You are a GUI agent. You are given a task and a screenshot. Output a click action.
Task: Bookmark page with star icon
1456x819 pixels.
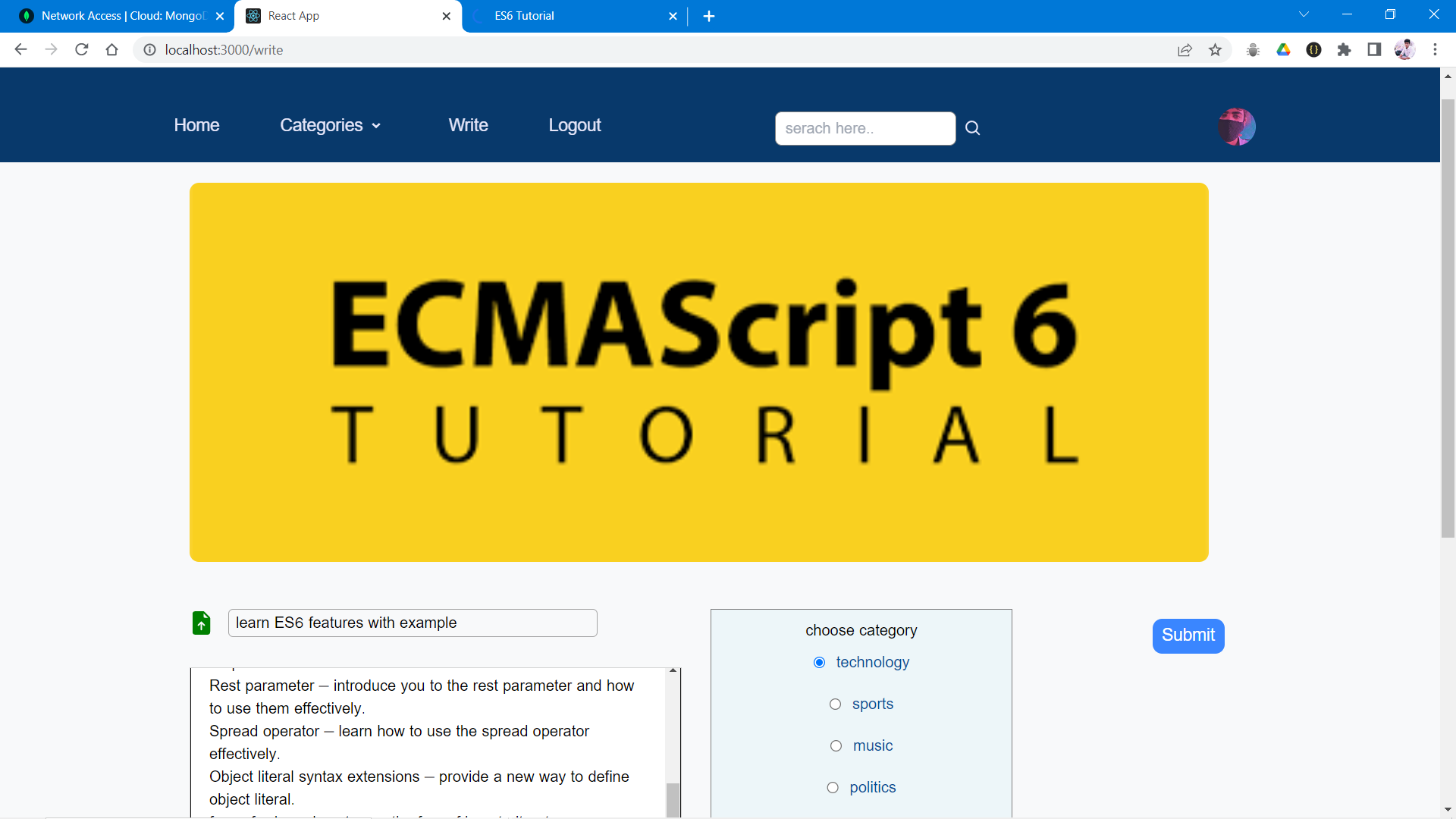pos(1216,50)
